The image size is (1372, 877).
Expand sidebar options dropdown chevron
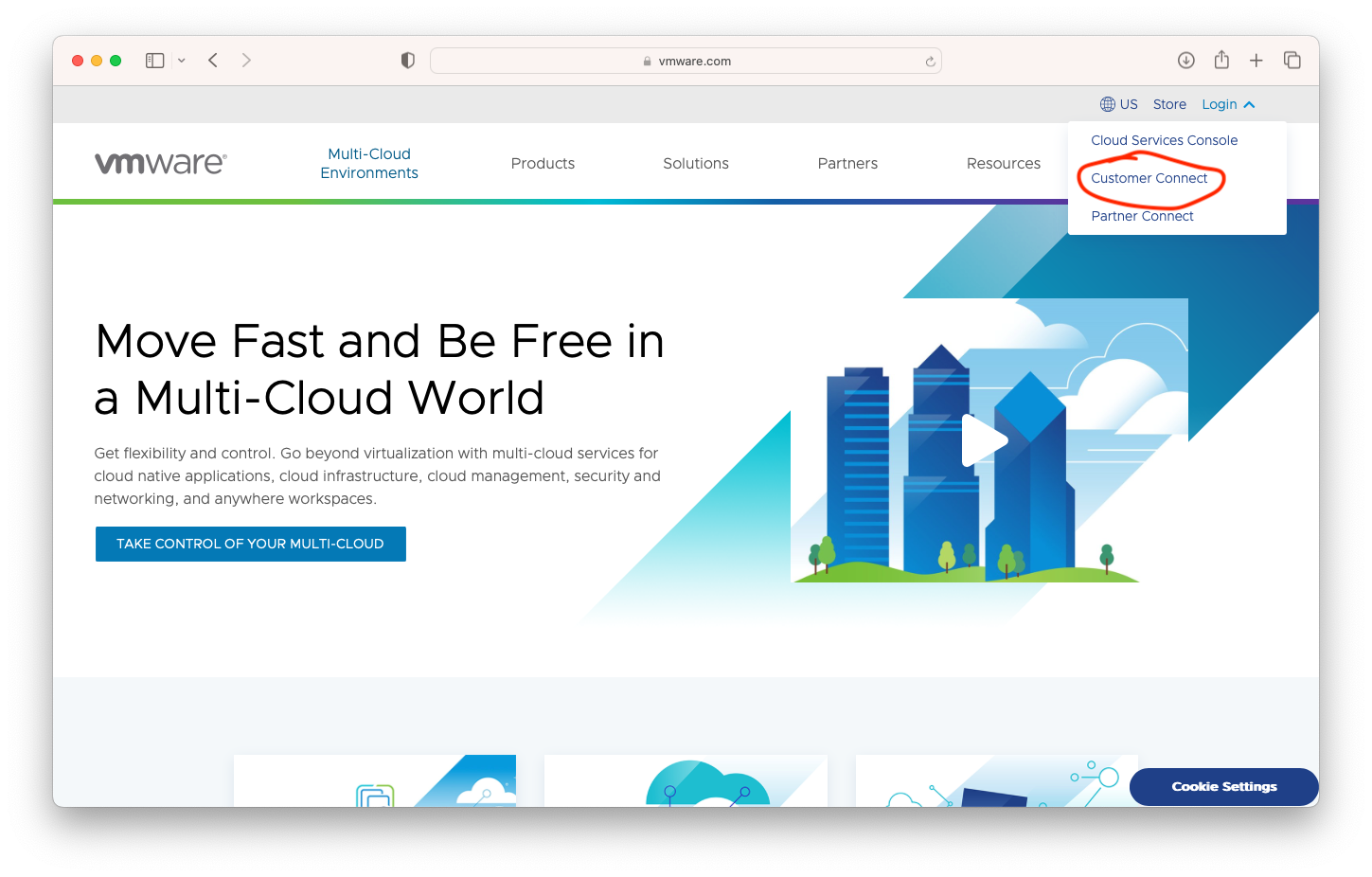[182, 61]
